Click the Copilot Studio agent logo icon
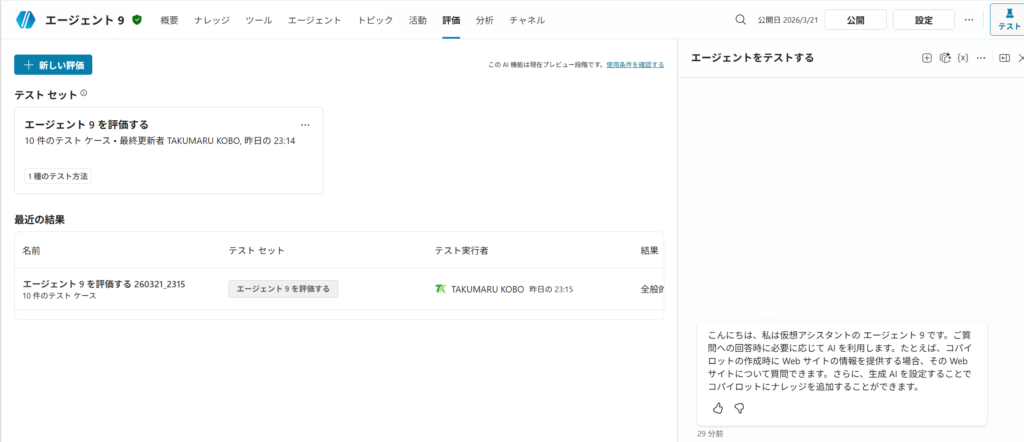 [25, 20]
